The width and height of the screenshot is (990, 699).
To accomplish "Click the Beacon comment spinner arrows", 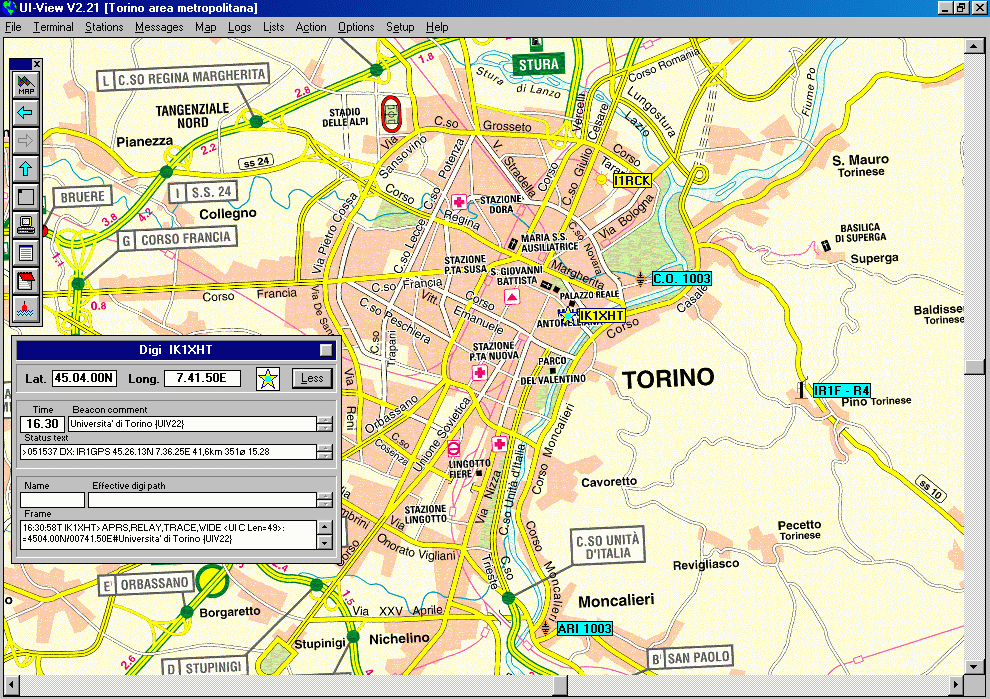I will pos(325,424).
